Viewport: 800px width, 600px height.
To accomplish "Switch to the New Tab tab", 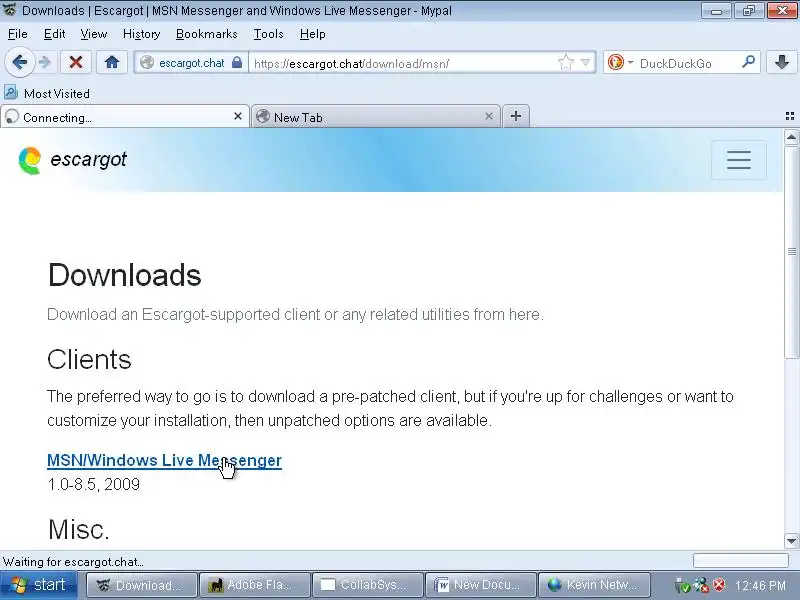I will 376,117.
